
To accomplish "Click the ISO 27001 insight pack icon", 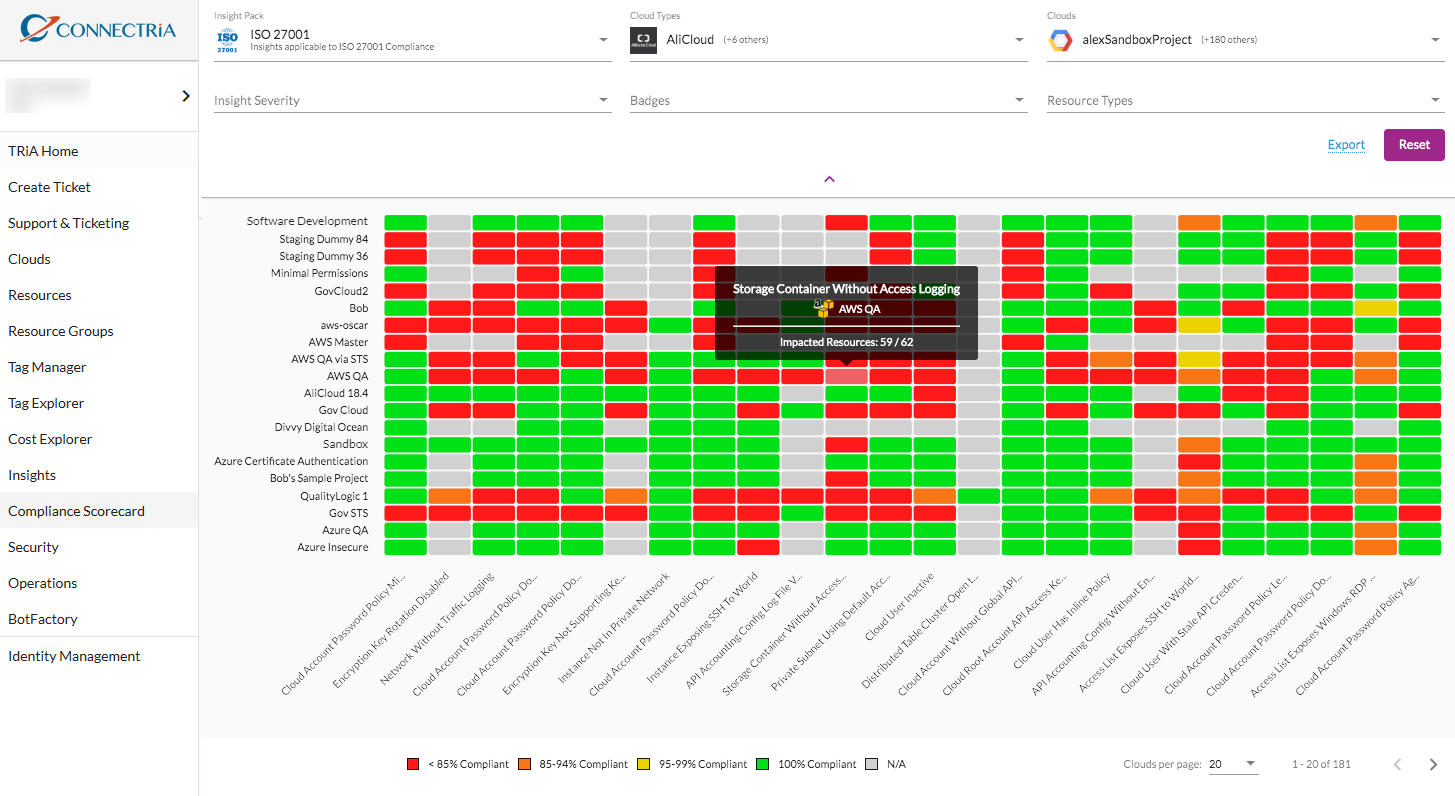I will pos(228,40).
